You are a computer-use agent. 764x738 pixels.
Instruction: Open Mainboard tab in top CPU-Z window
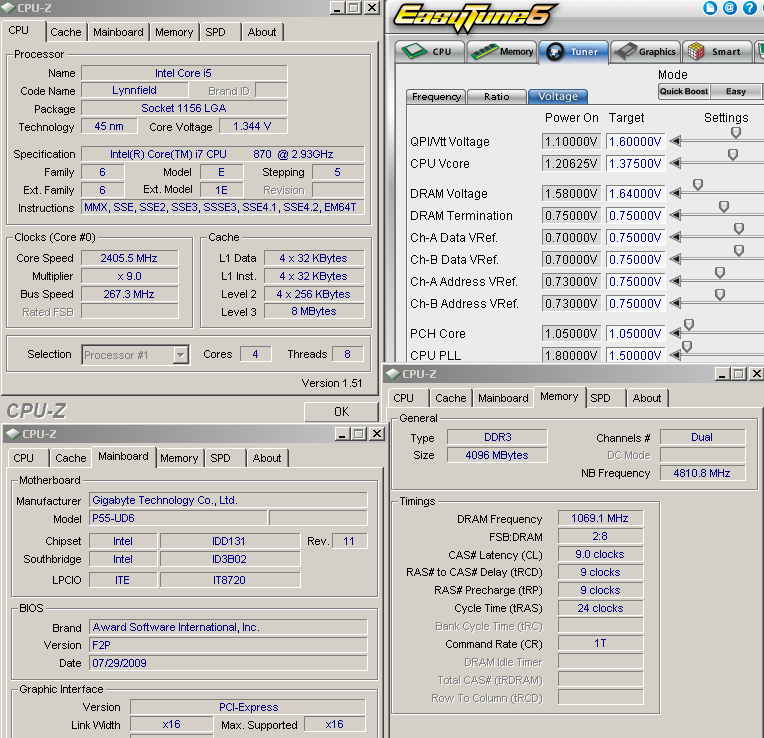pyautogui.click(x=118, y=32)
